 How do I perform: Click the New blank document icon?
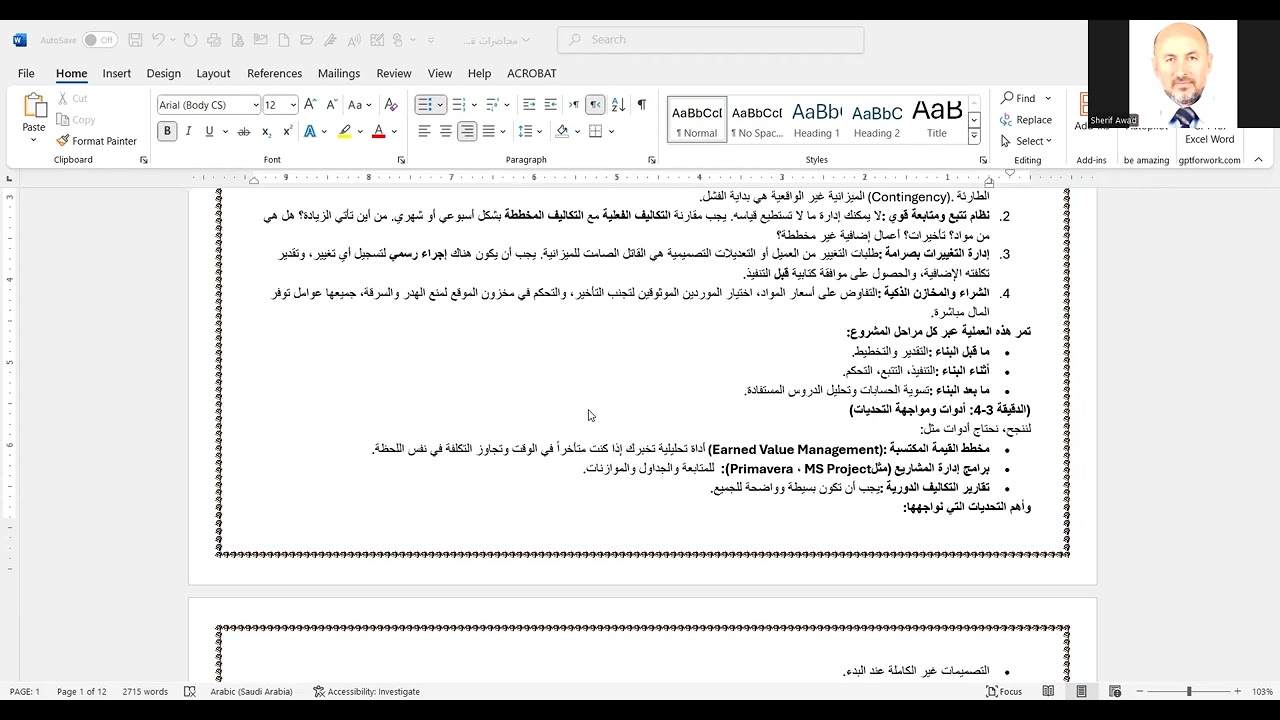coord(284,40)
